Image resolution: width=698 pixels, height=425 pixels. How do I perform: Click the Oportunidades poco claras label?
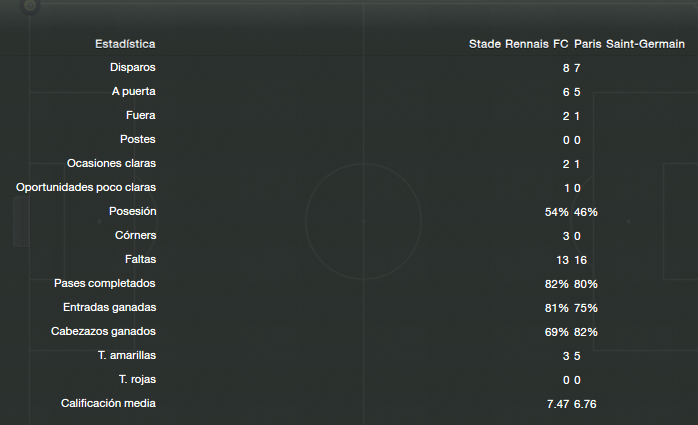[x=86, y=187]
